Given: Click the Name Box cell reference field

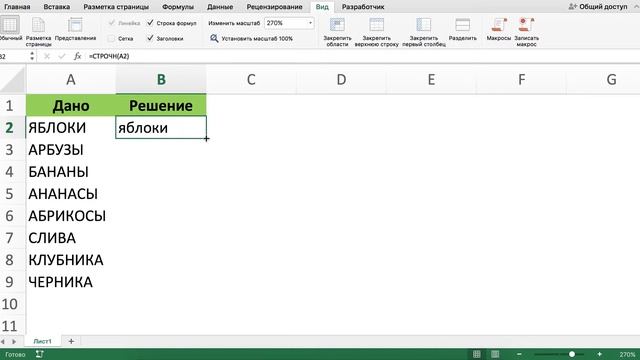Looking at the screenshot, I should [x=14, y=56].
